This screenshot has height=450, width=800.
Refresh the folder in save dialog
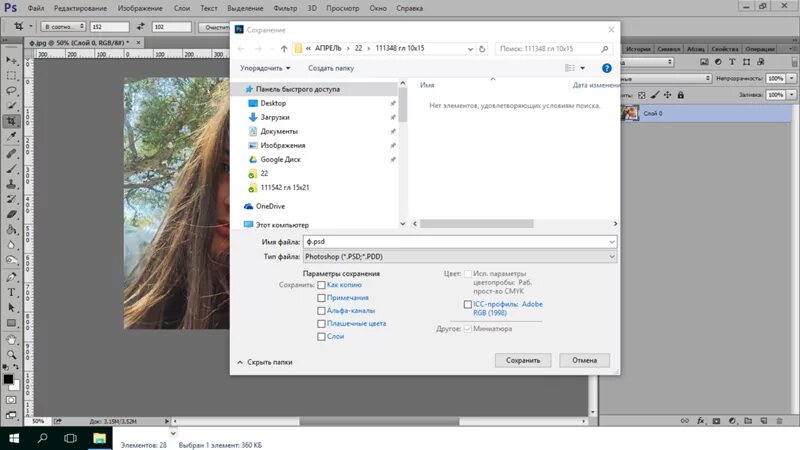[x=482, y=49]
